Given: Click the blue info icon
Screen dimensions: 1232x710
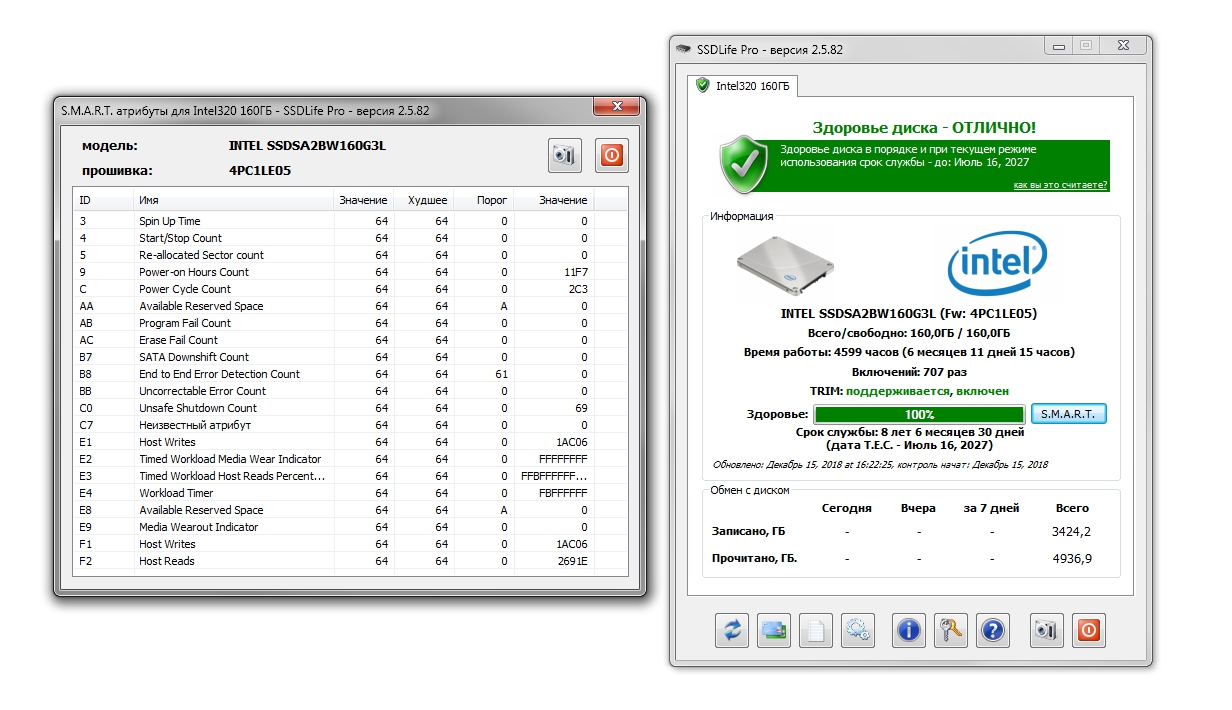Looking at the screenshot, I should tap(909, 630).
